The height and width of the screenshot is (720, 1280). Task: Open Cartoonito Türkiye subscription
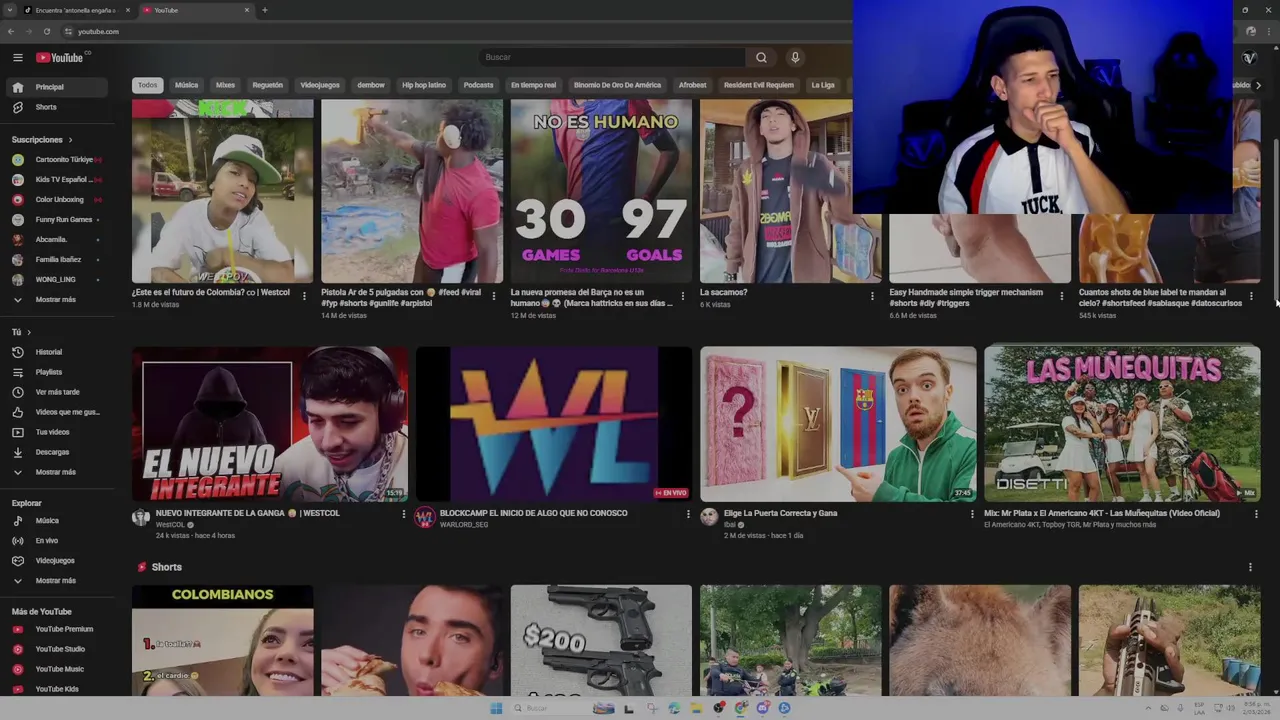pos(57,160)
